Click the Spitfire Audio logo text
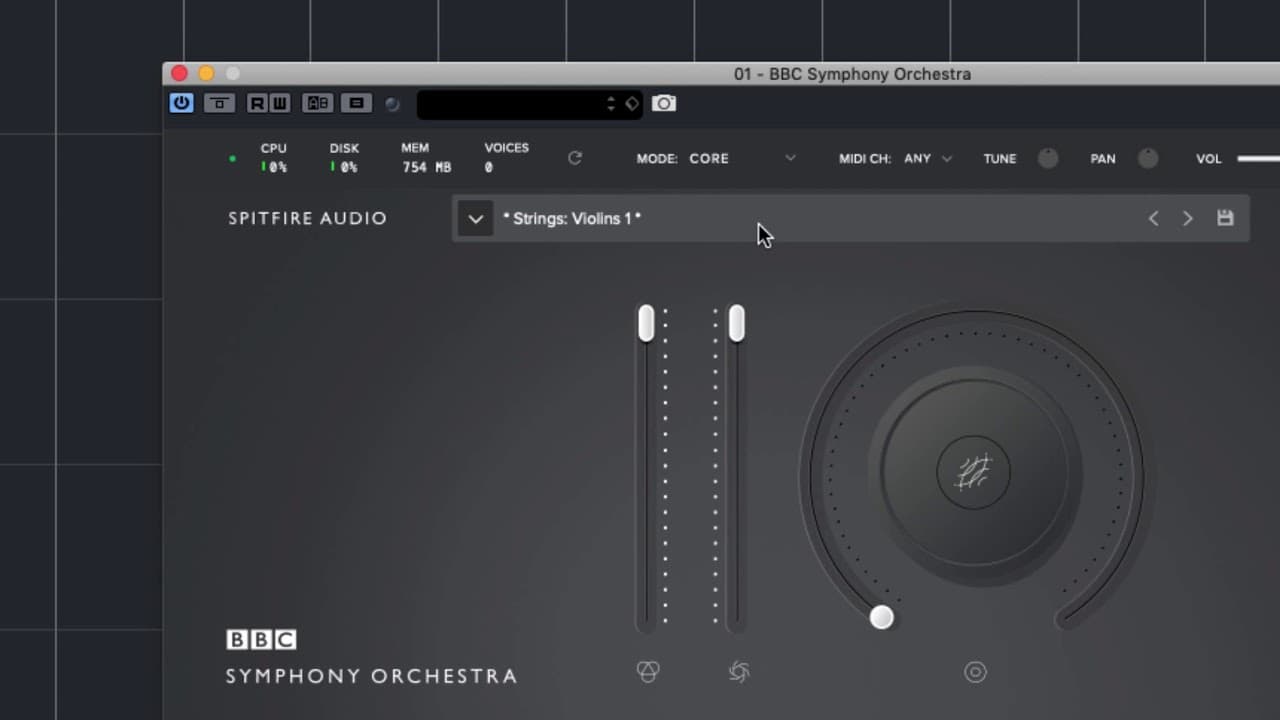Viewport: 1280px width, 720px height. (307, 218)
